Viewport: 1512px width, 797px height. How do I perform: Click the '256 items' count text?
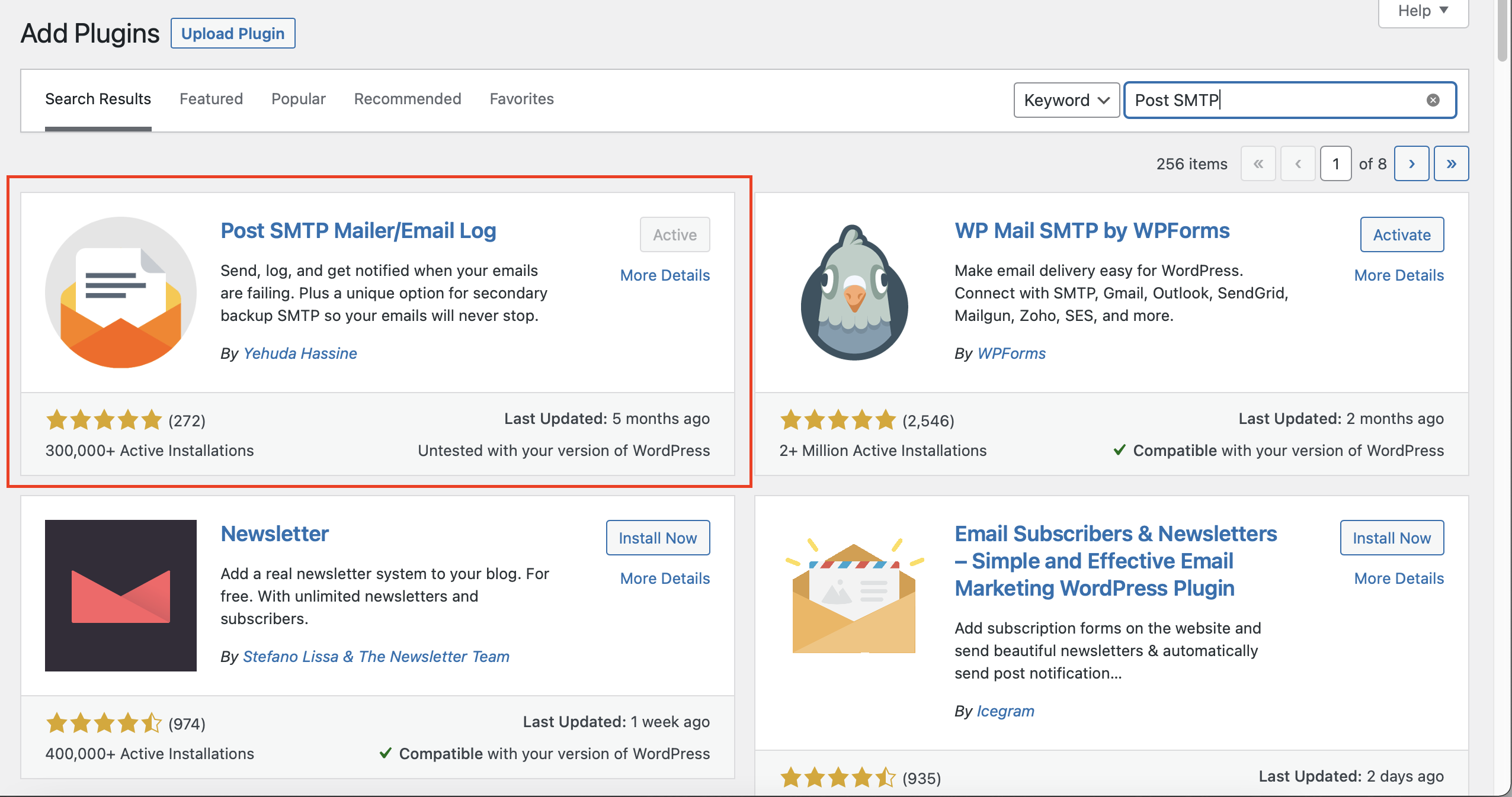click(1191, 164)
